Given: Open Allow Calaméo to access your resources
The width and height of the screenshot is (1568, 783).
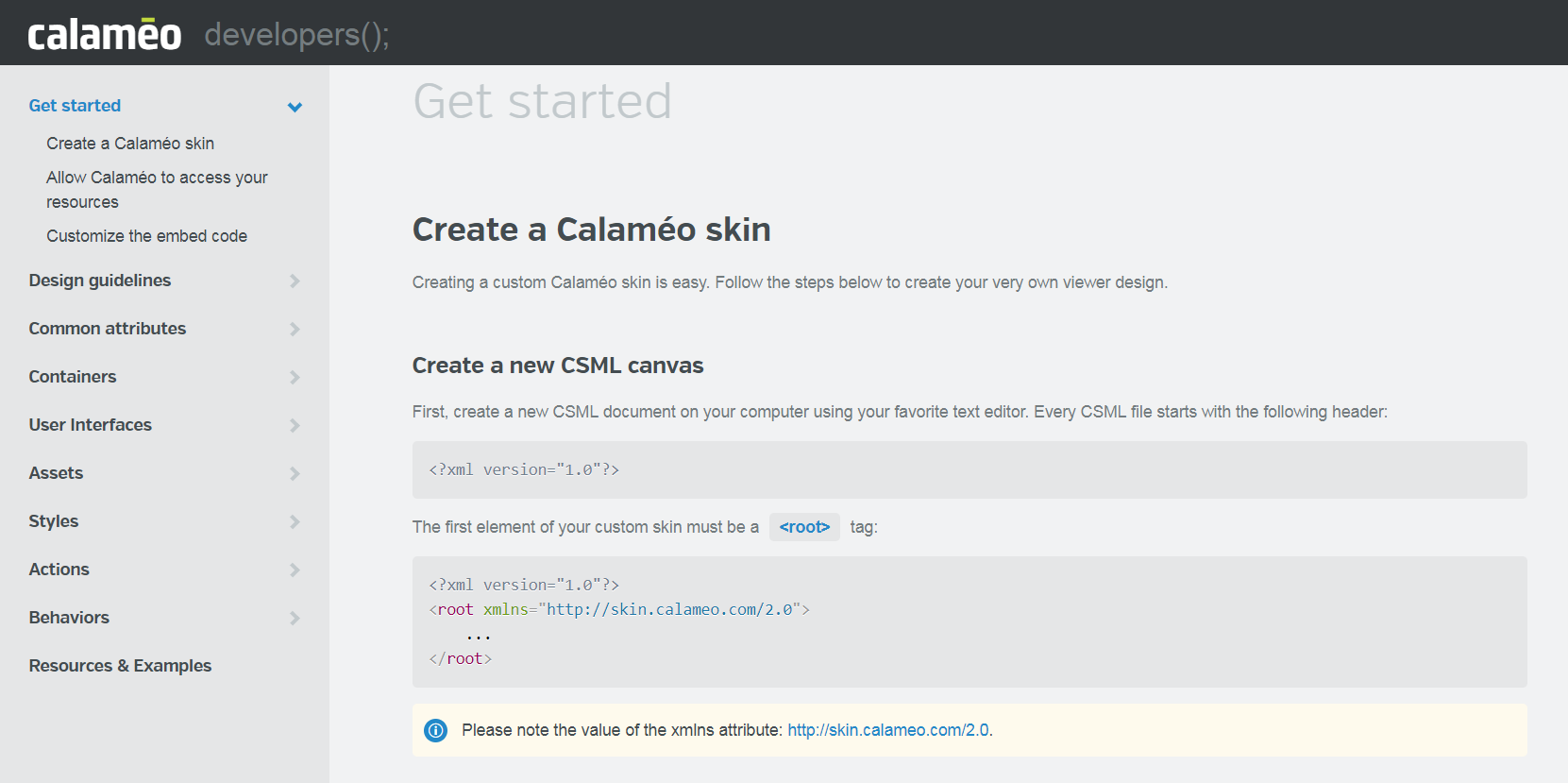Looking at the screenshot, I should pos(157,190).
